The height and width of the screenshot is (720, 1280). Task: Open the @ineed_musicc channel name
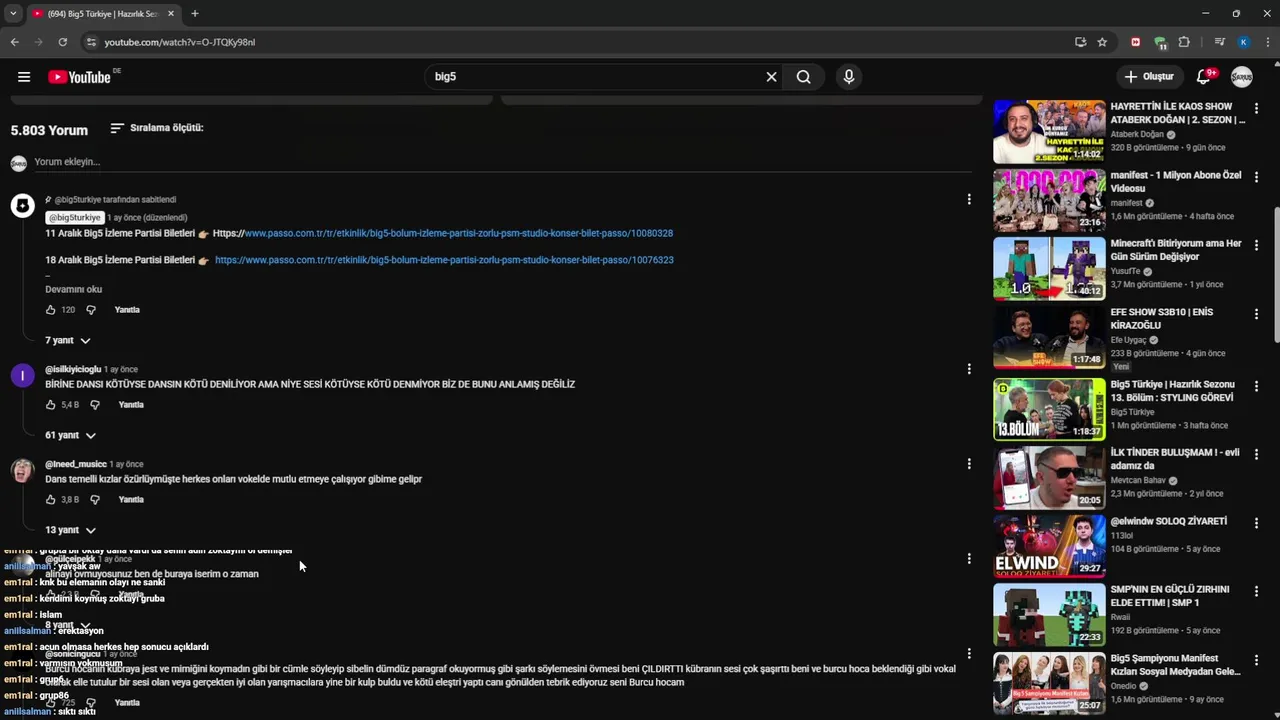[x=76, y=465]
